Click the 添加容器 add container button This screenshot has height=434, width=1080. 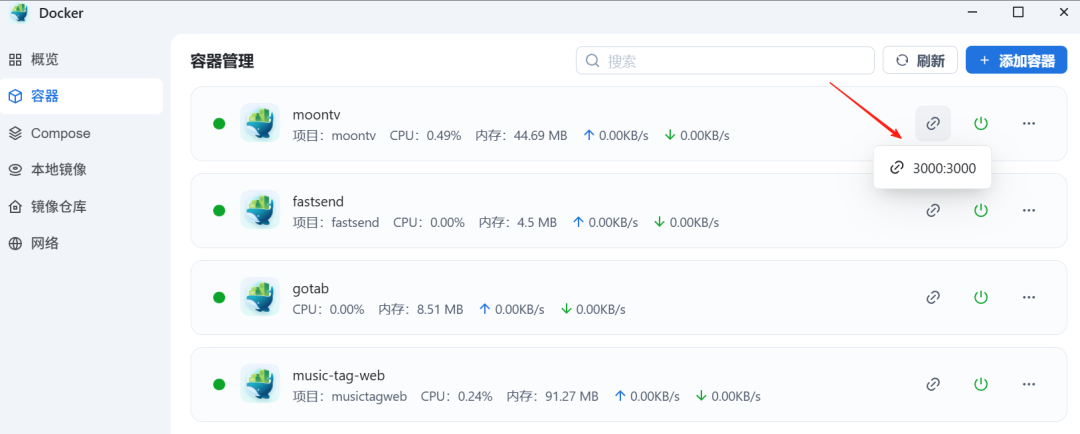(x=1017, y=61)
